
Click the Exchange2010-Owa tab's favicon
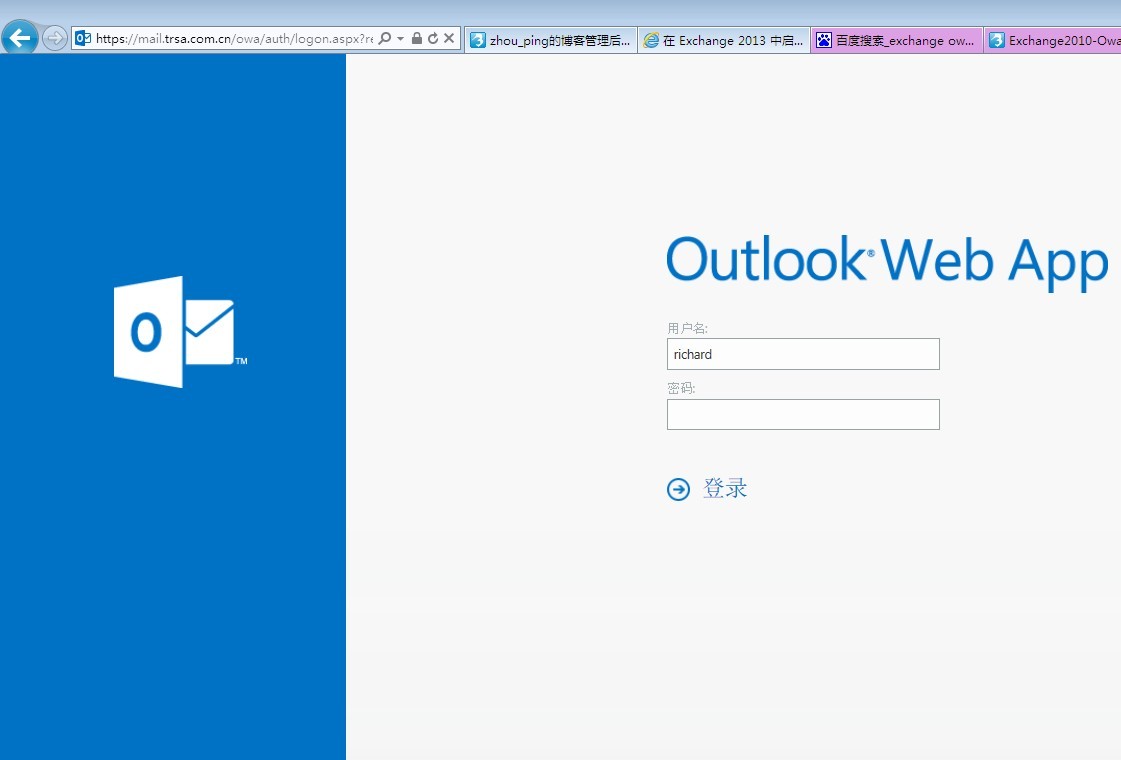[997, 40]
